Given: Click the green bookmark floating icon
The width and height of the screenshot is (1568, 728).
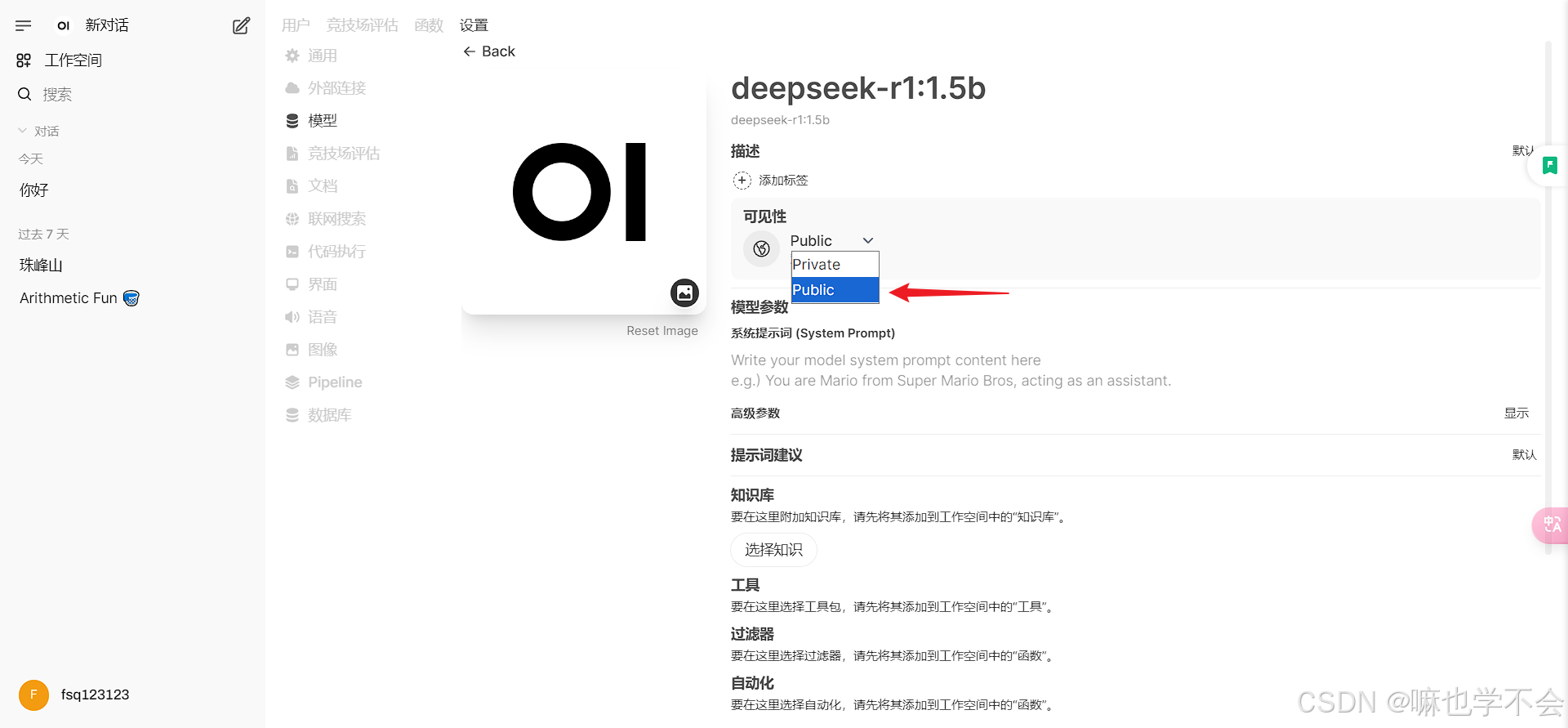Looking at the screenshot, I should click(x=1549, y=166).
